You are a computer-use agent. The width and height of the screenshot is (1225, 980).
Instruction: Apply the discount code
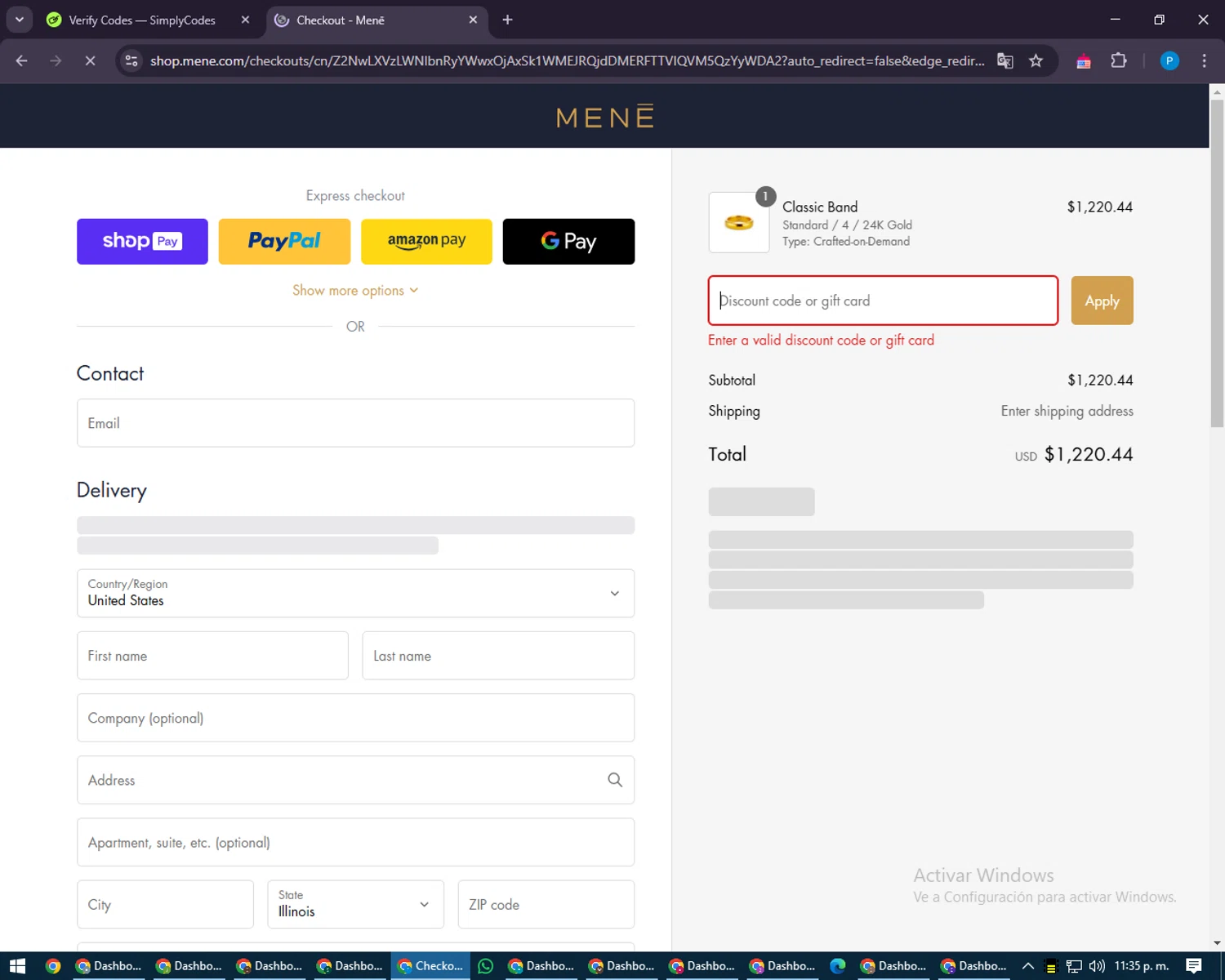coord(1102,301)
